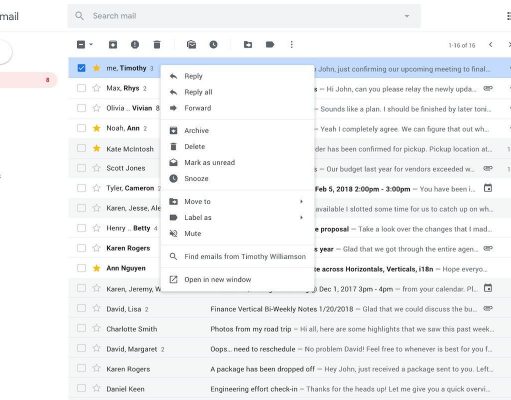Open Finance Vertical Bi-Weekly Notes email
Viewport: 511px width, 400px height.
(289, 309)
